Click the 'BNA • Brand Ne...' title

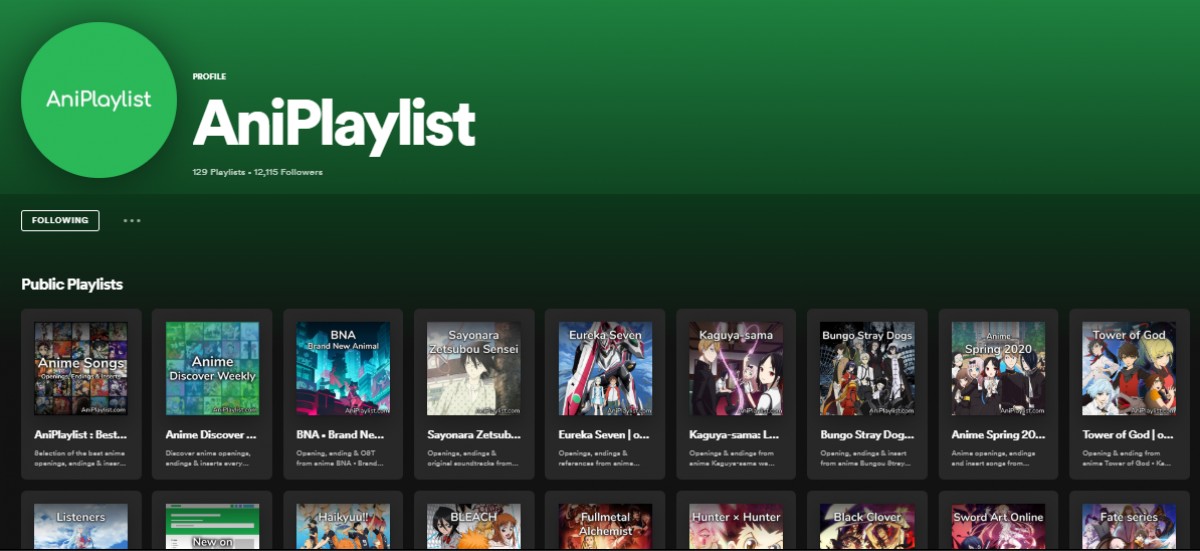tap(342, 435)
